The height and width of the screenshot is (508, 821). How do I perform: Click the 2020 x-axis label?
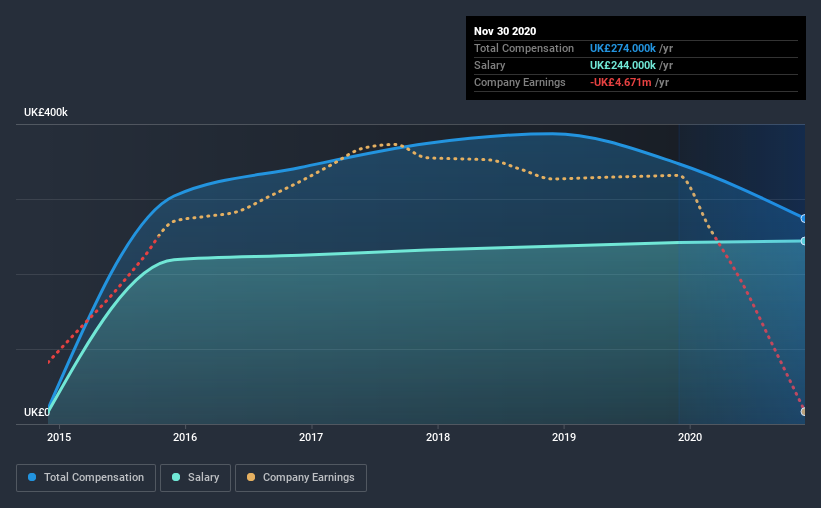pyautogui.click(x=690, y=437)
